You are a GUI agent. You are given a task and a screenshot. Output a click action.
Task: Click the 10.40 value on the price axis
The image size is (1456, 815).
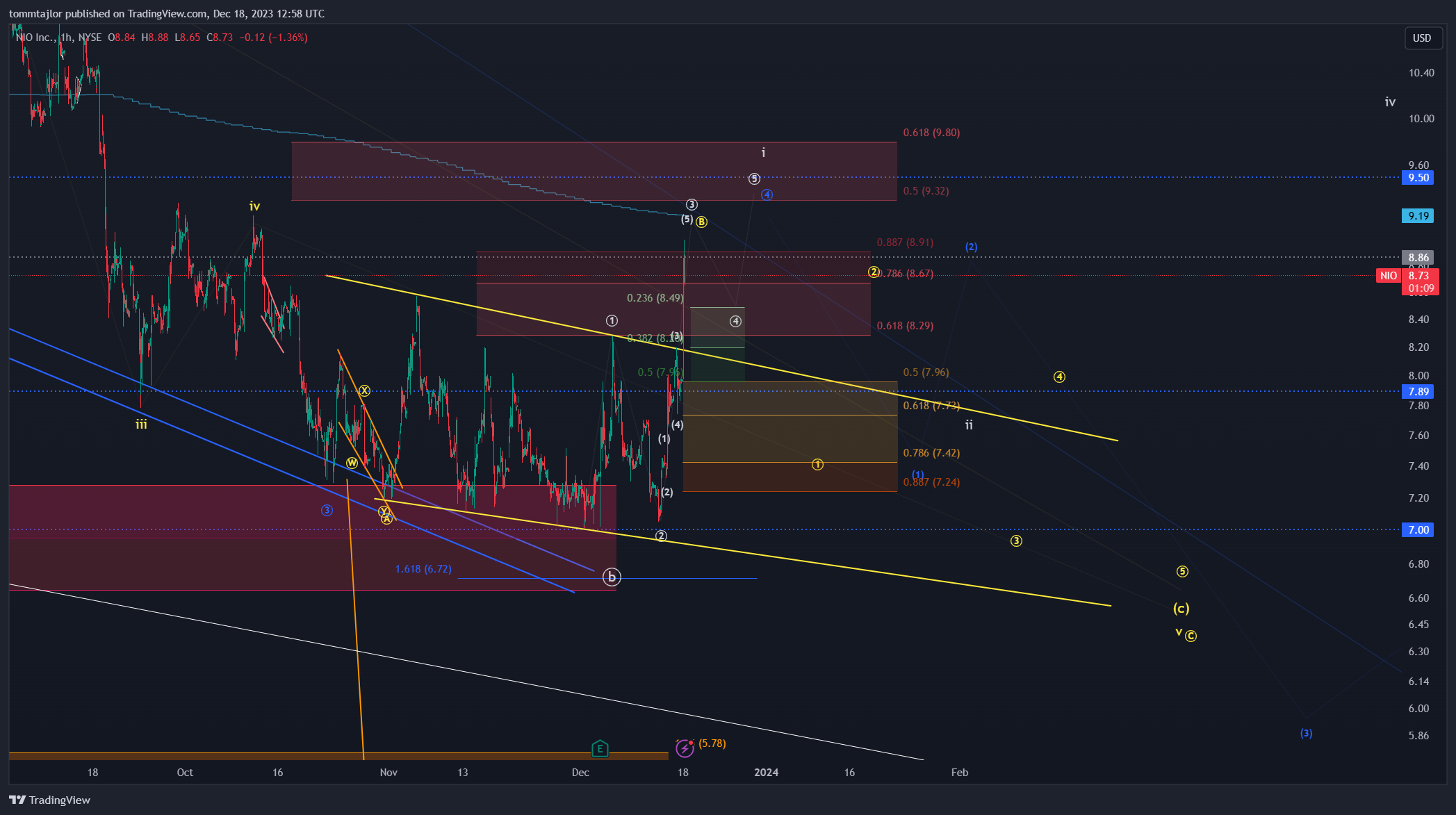pos(1421,72)
